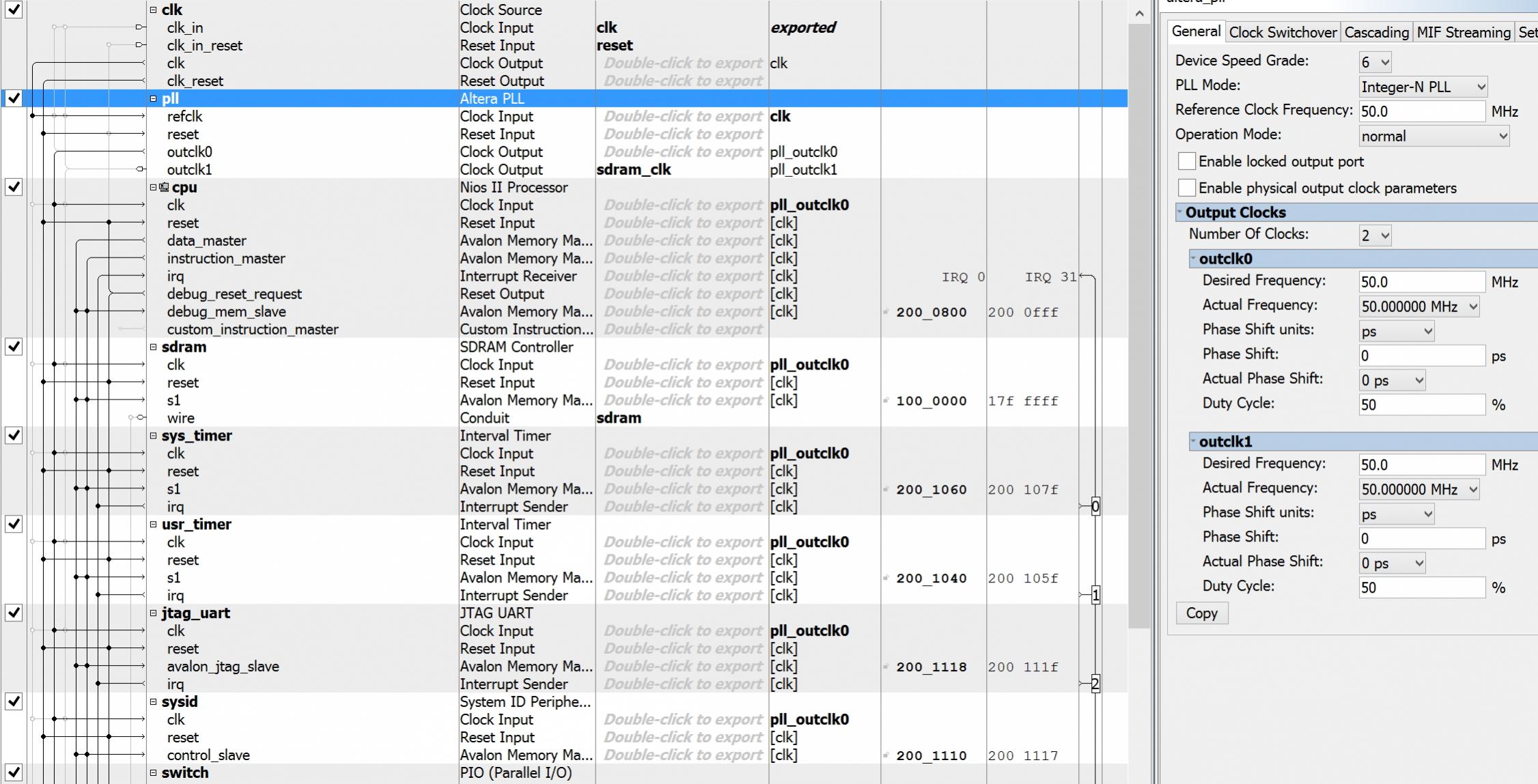
Task: Click lock icon beside sdram base 100_0000
Action: point(886,401)
